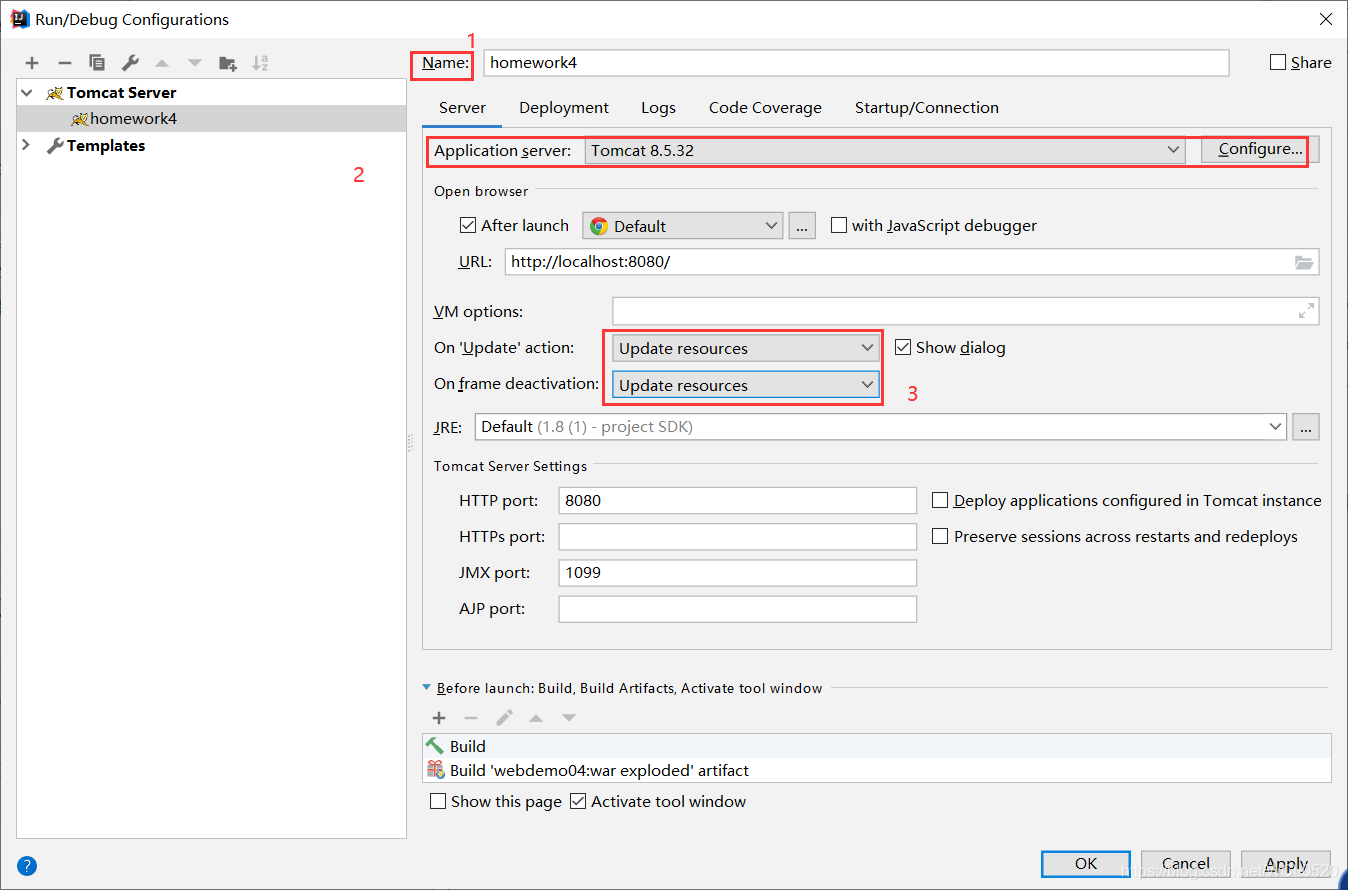Move before-launch task down arrow
The width and height of the screenshot is (1348, 890).
pyautogui.click(x=569, y=718)
